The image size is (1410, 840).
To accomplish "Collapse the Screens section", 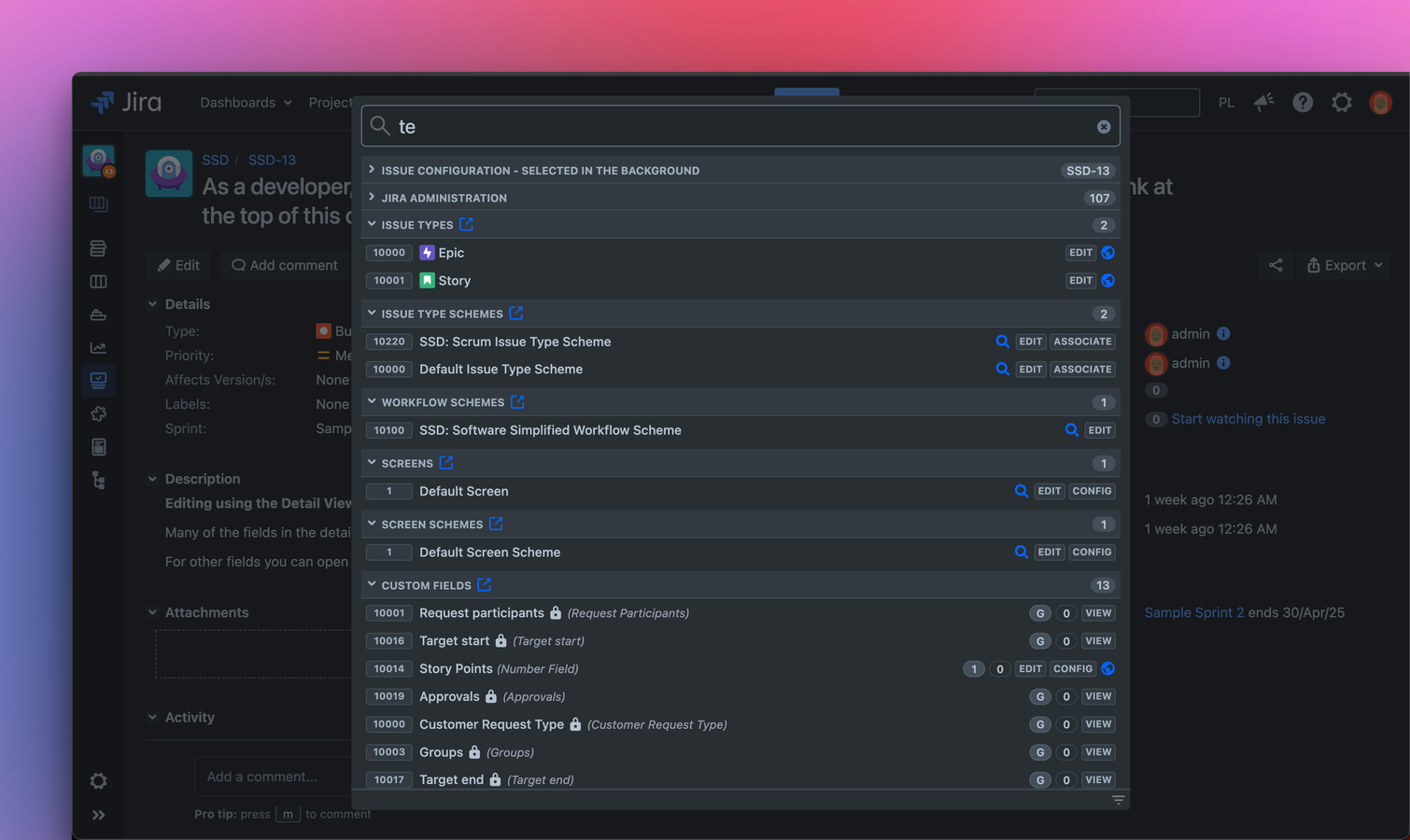I will tap(372, 462).
